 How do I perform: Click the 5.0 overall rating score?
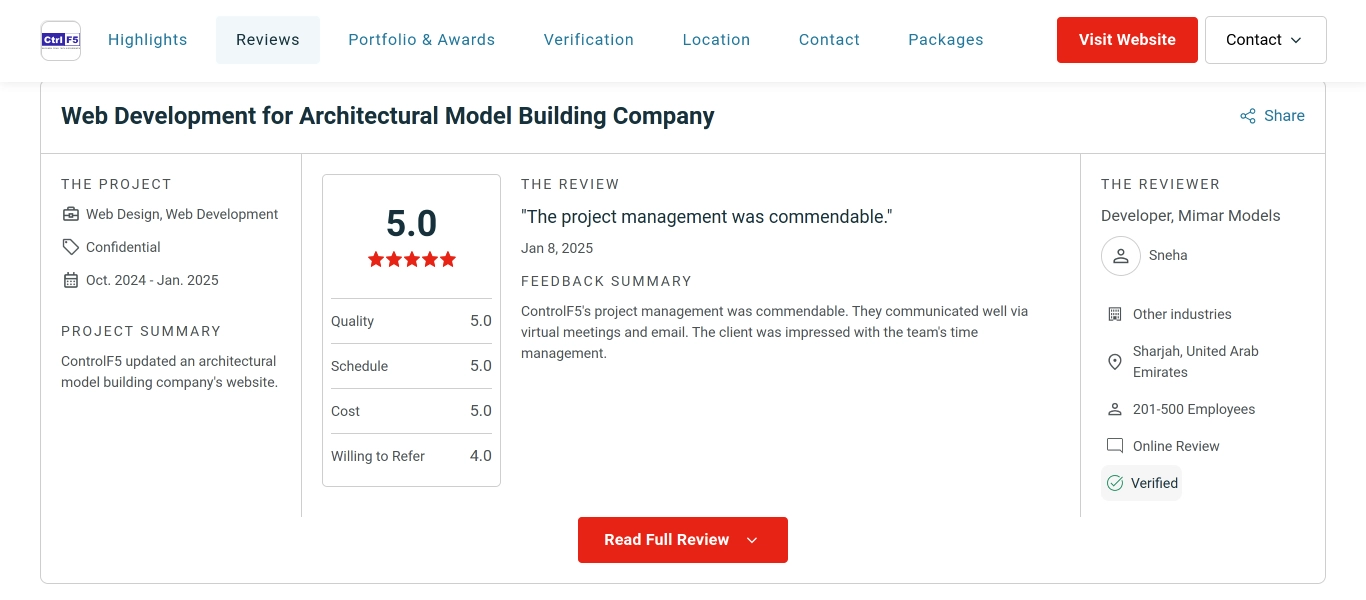411,224
